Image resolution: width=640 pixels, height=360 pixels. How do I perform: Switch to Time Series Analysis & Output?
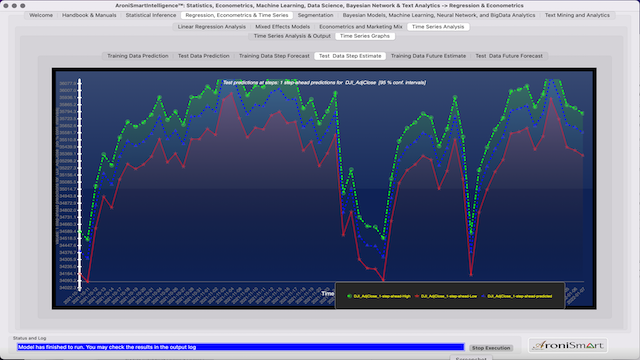[292, 36]
